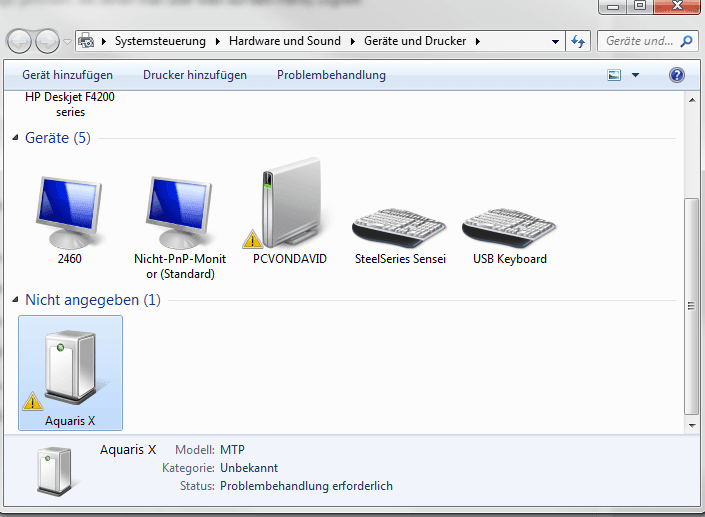Select the PCVONDAVID computer icon

pyautogui.click(x=292, y=202)
